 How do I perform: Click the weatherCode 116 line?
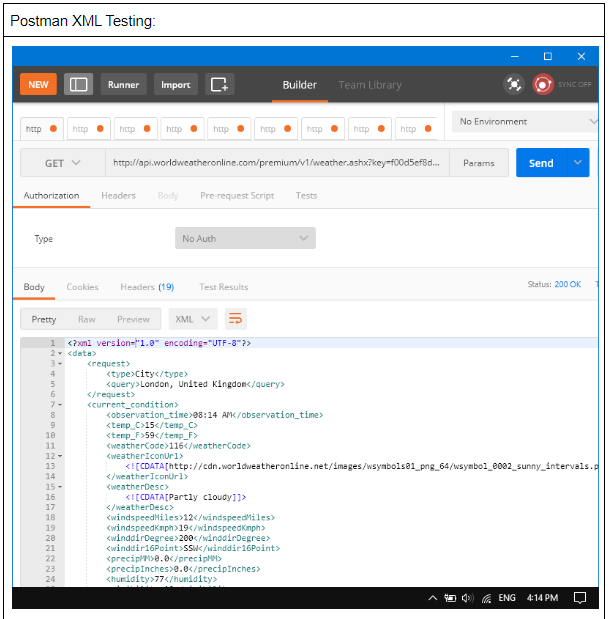[x=178, y=446]
